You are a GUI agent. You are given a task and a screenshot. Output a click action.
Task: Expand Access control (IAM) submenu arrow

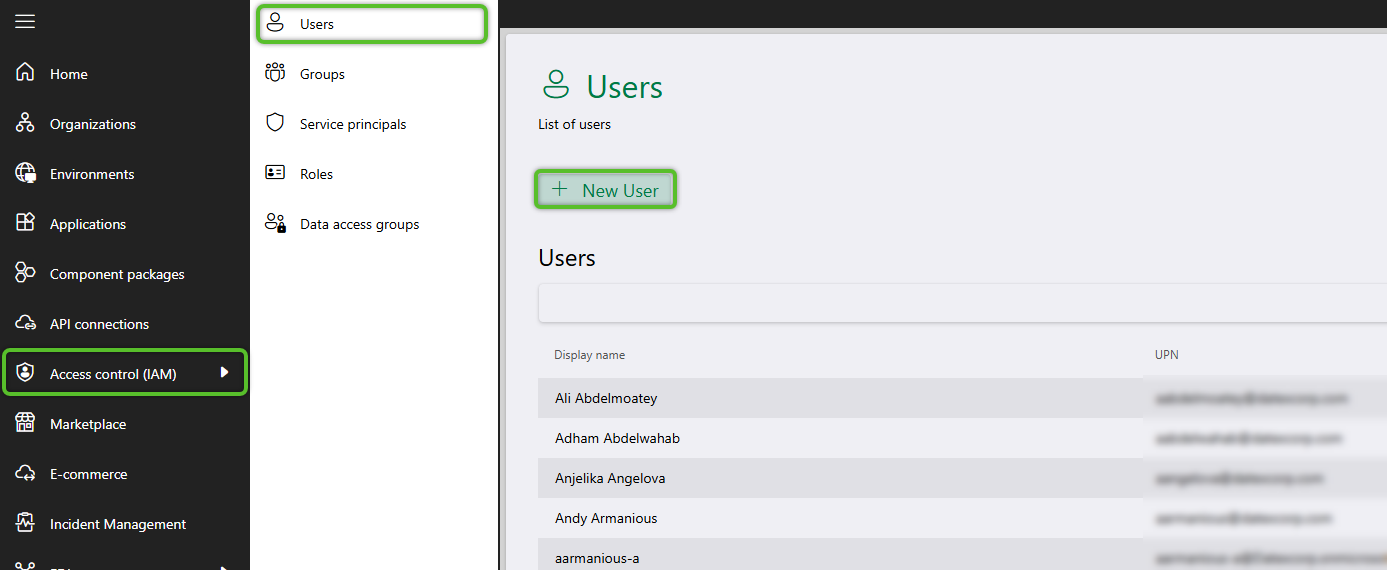(x=225, y=373)
